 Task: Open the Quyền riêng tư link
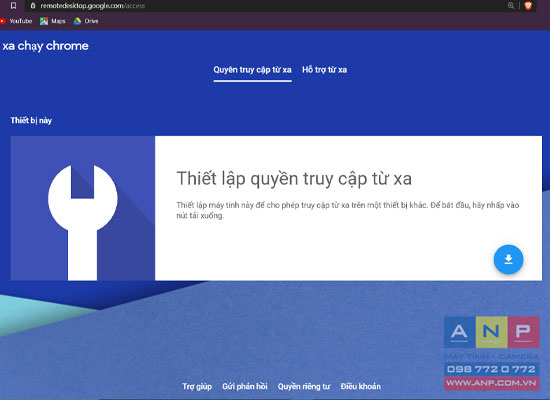click(x=304, y=386)
